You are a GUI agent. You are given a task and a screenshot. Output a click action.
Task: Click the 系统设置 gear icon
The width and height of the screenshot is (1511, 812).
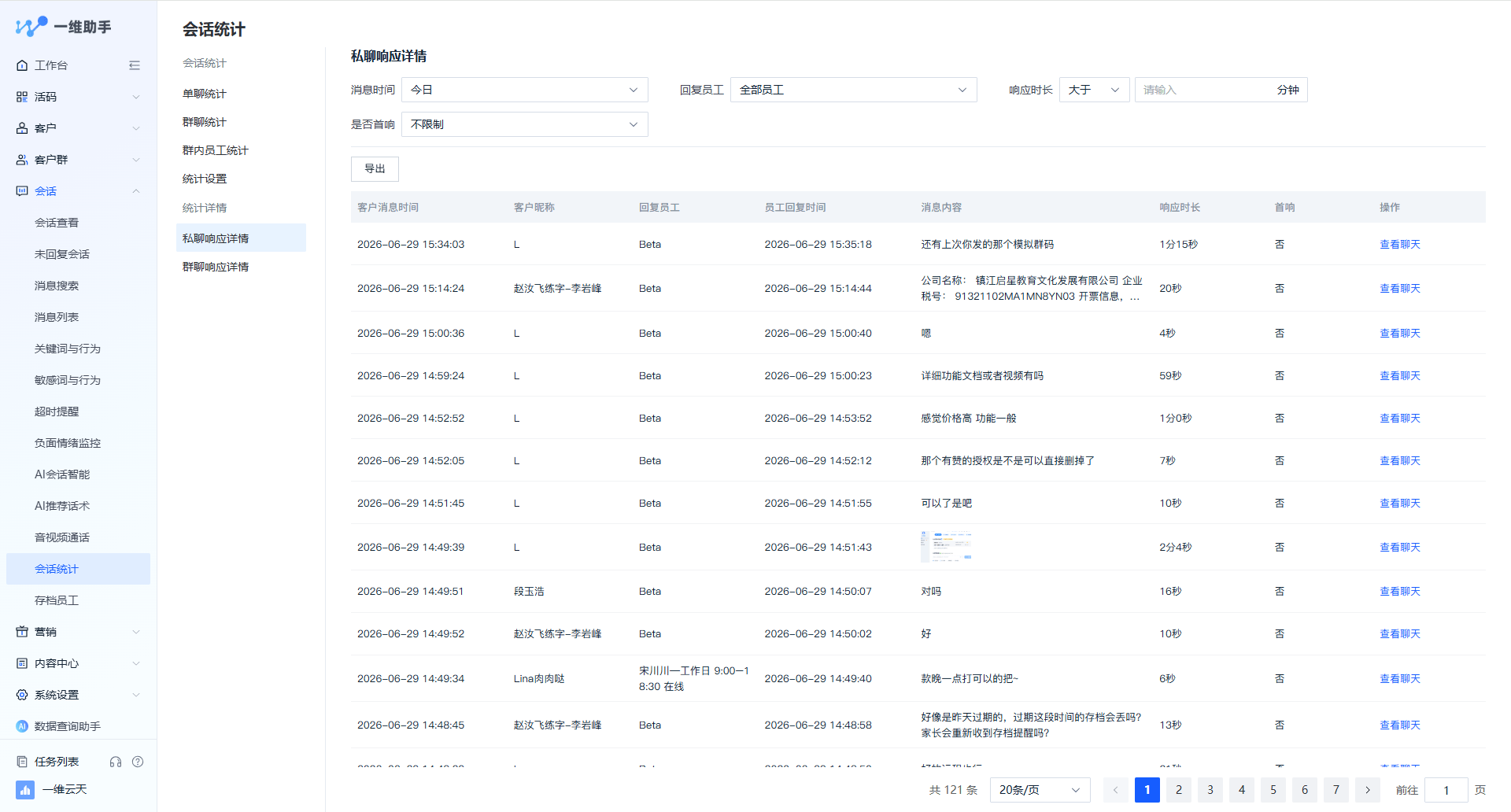(x=22, y=695)
